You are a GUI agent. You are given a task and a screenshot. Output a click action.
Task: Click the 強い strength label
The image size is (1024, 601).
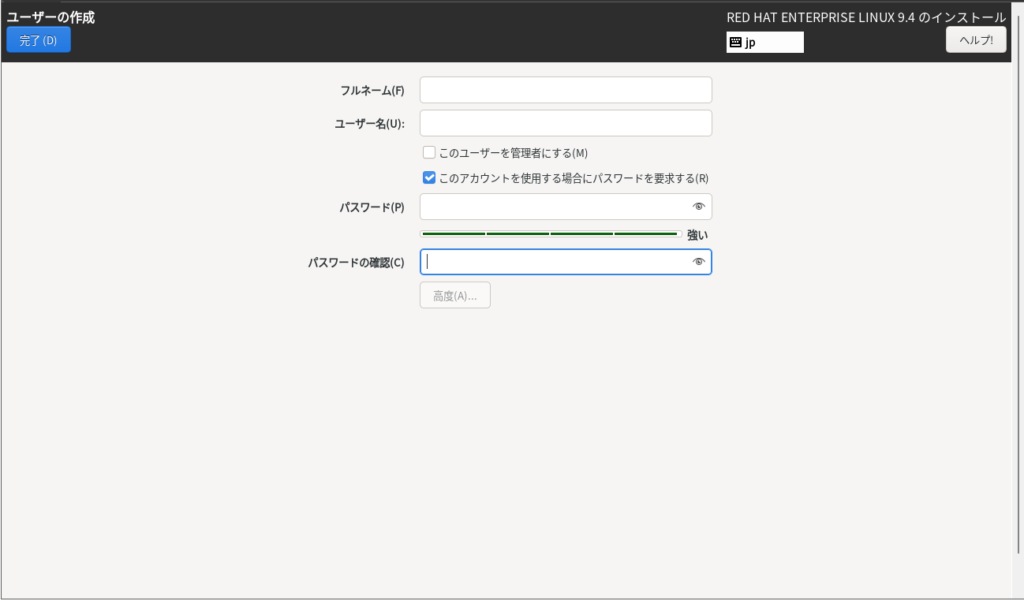point(697,235)
